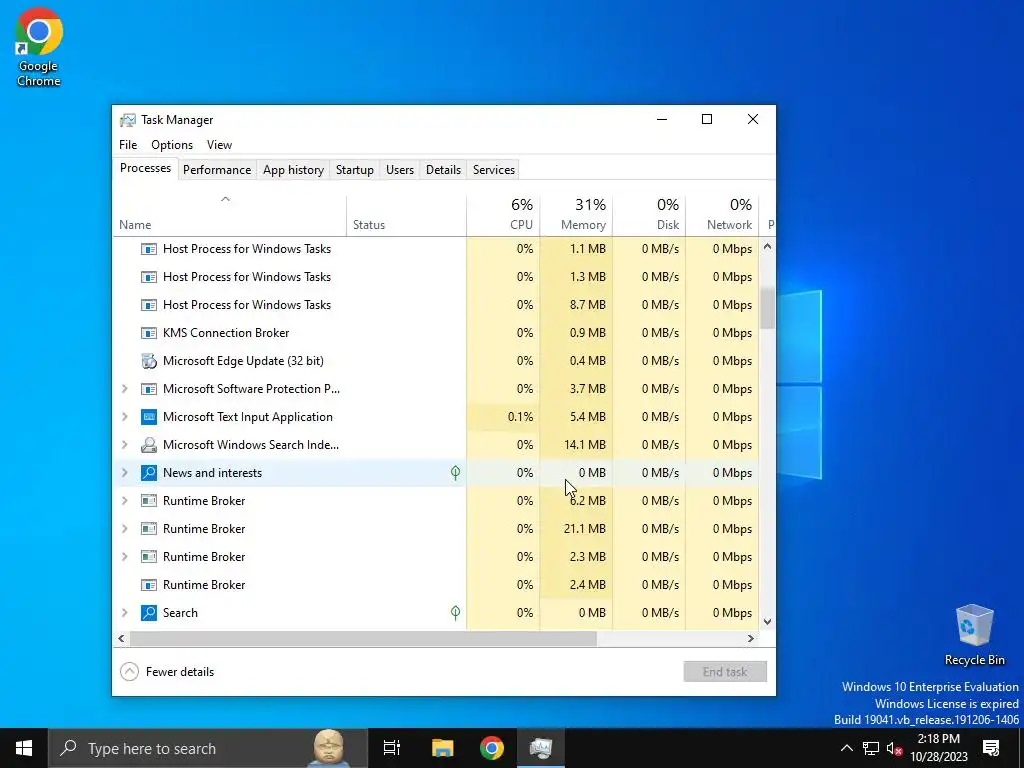Click the scroll up arrow of the process list
Screen dimensions: 1024x768
point(767,247)
